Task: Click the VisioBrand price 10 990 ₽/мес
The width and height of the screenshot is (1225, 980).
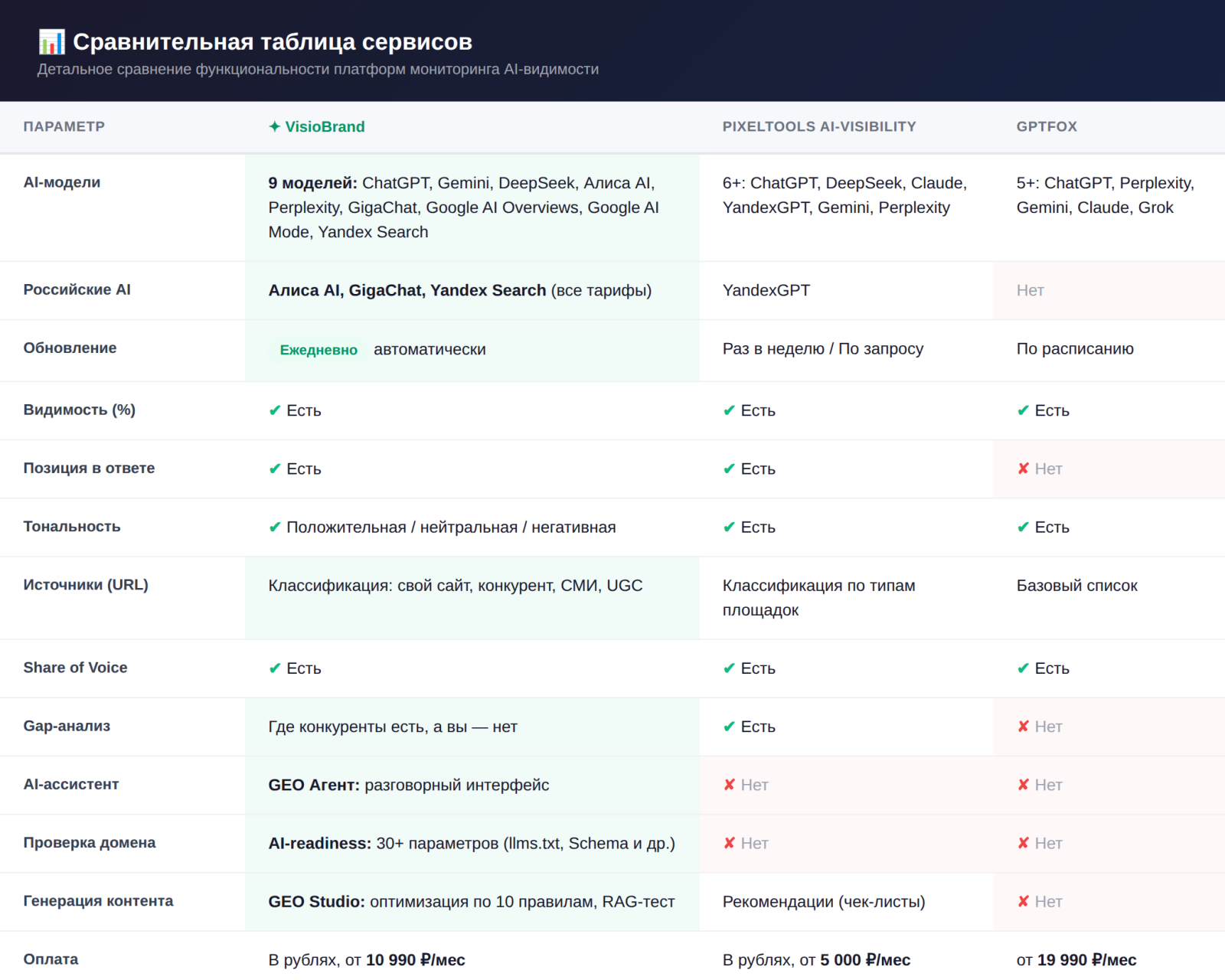Action: pyautogui.click(x=416, y=959)
